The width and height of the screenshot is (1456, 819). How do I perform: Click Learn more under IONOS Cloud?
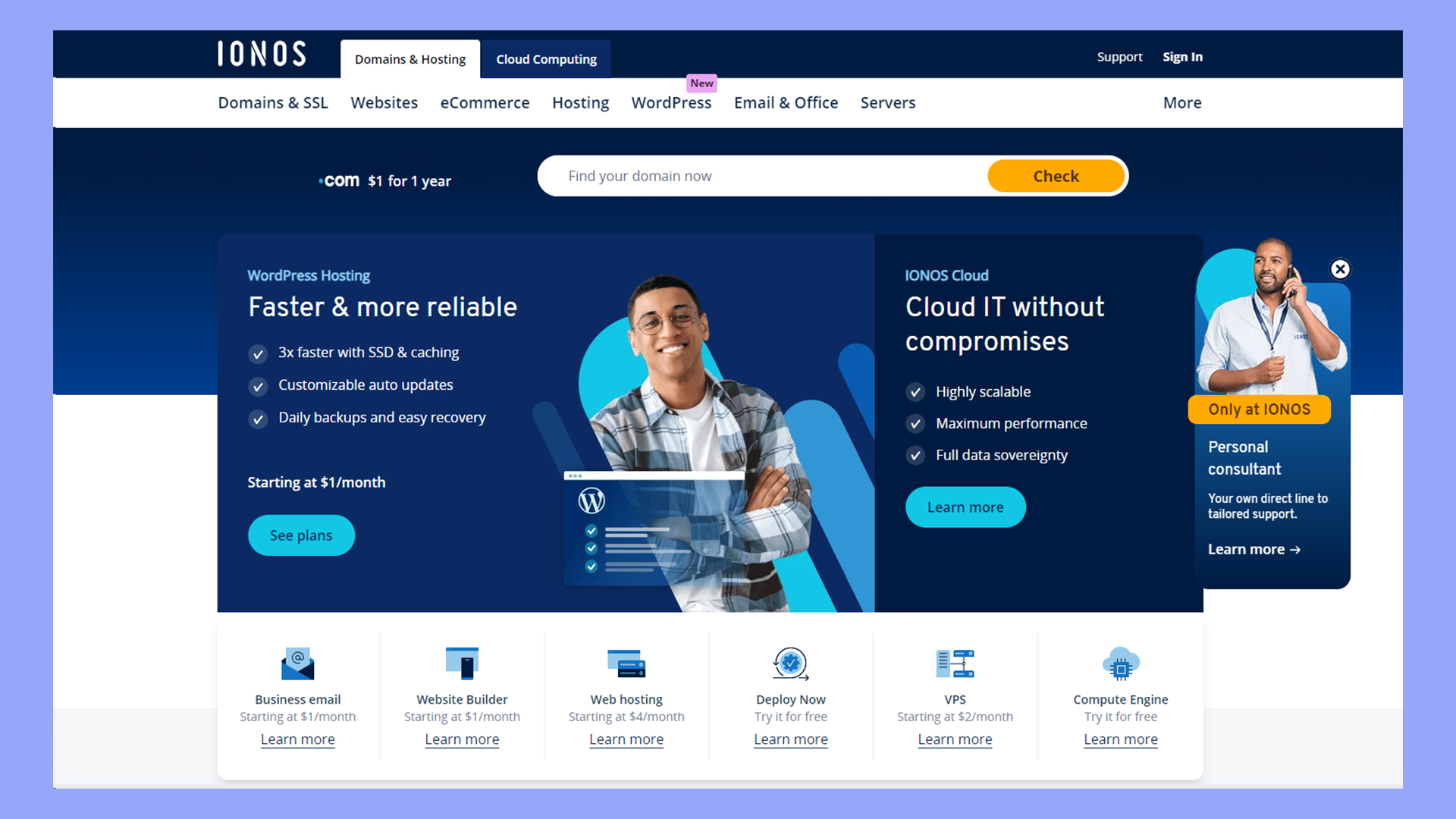pyautogui.click(x=965, y=507)
